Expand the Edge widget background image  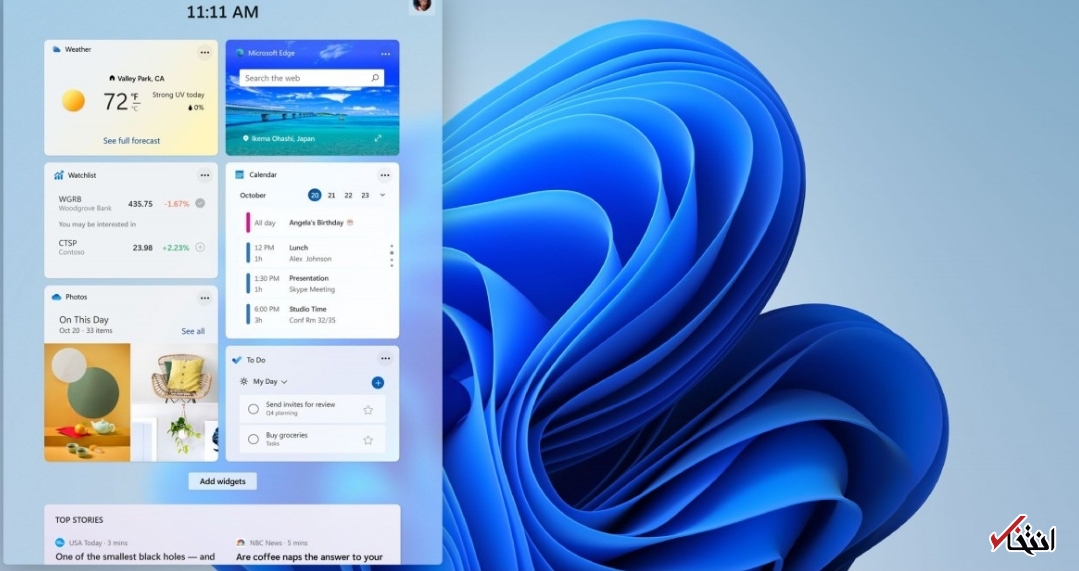(378, 138)
